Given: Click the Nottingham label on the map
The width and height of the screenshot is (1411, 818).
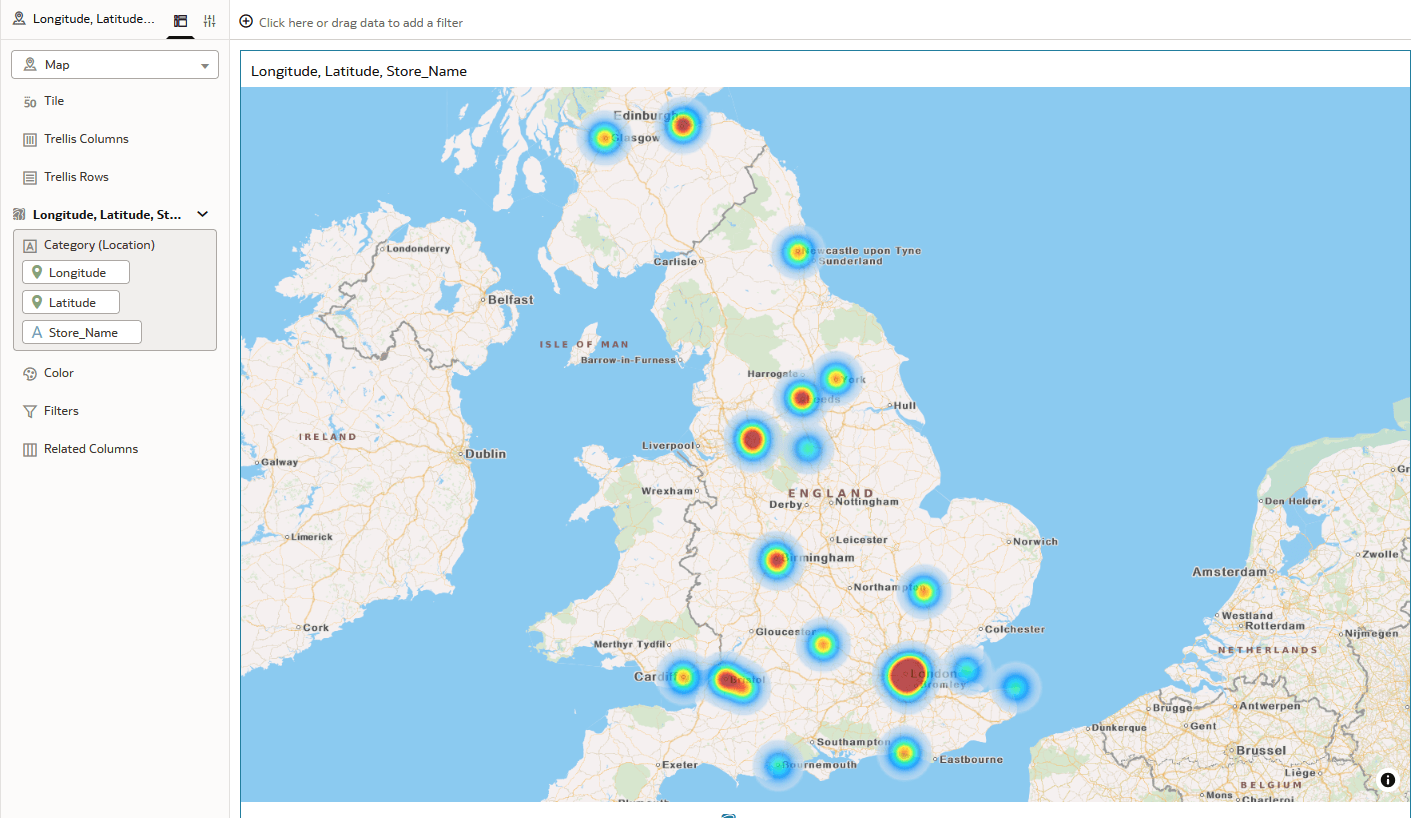Looking at the screenshot, I should 866,502.
